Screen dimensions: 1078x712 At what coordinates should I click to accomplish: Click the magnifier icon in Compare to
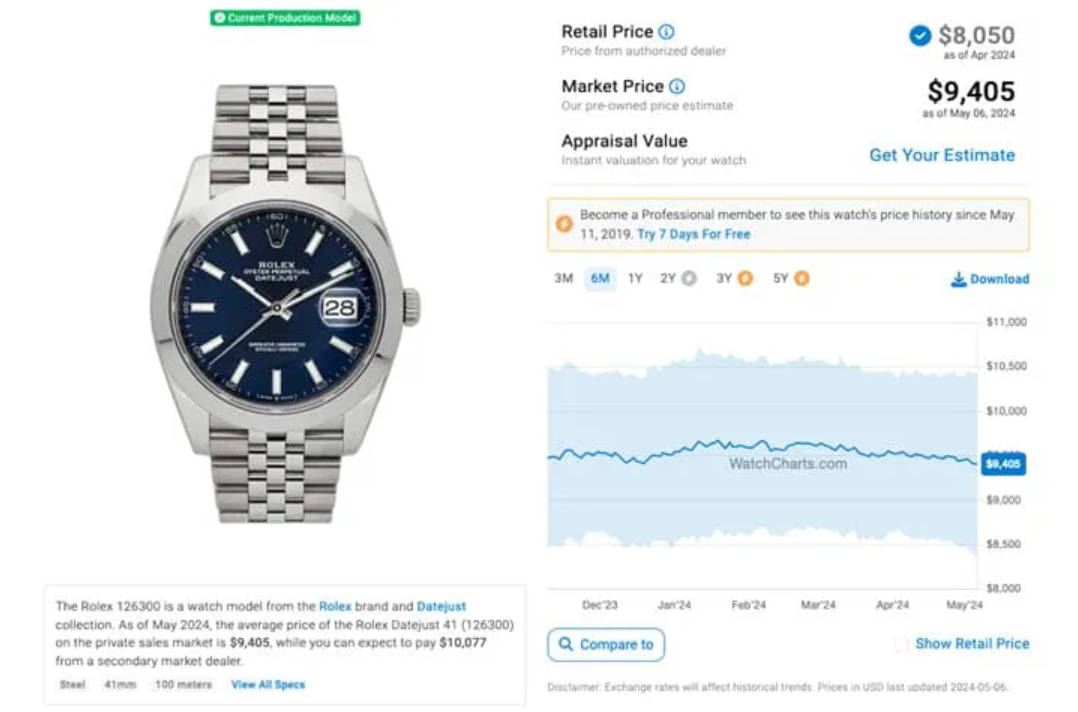(566, 644)
